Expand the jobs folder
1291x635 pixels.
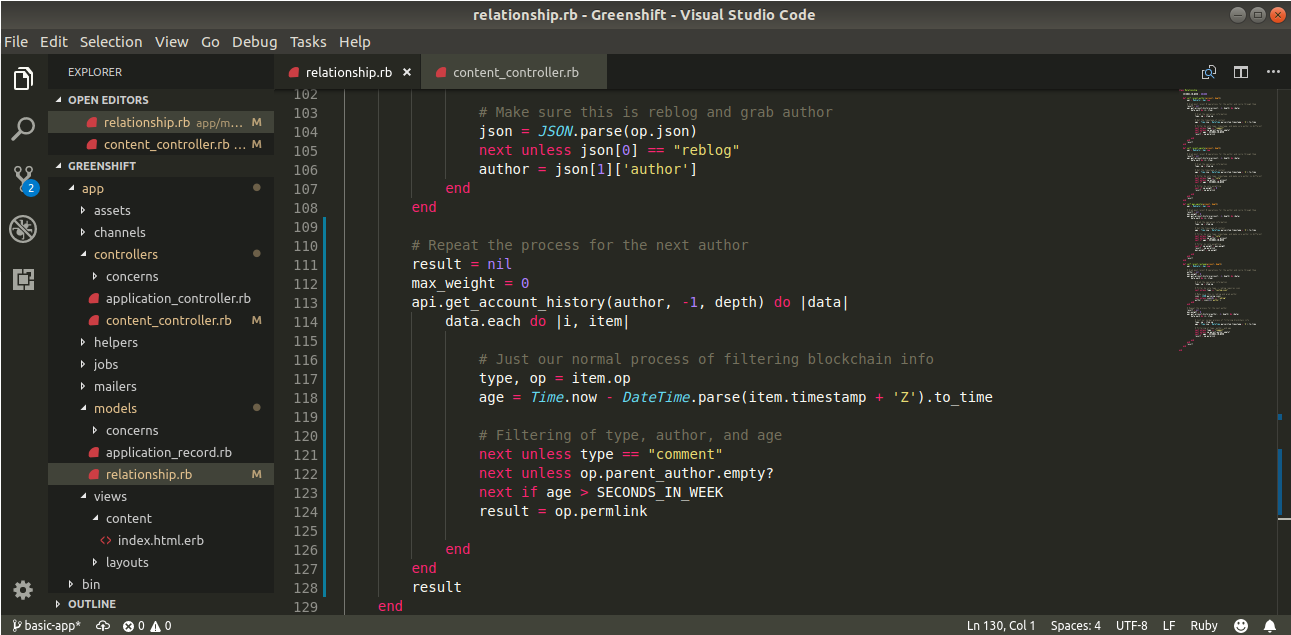pos(161,364)
